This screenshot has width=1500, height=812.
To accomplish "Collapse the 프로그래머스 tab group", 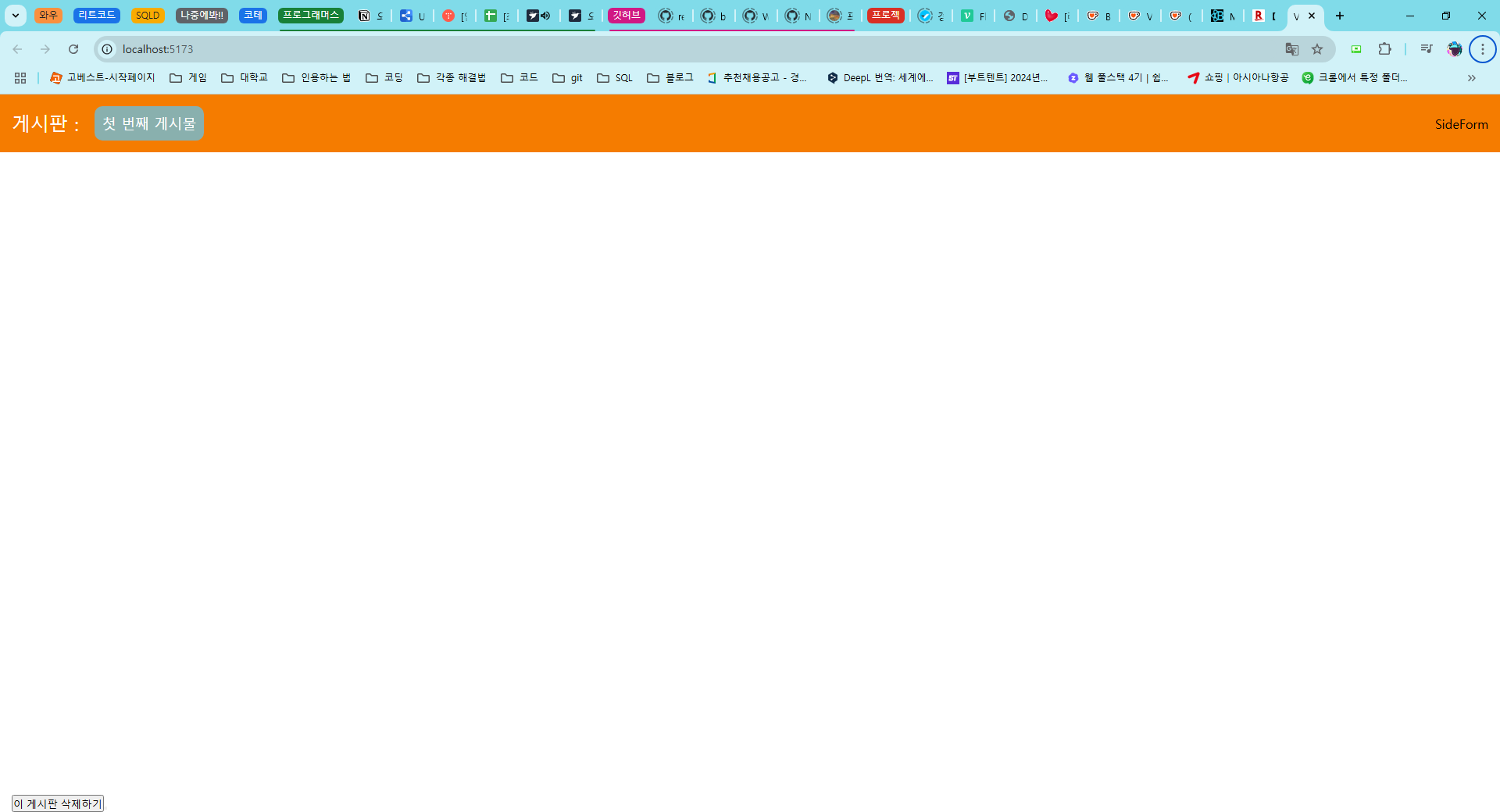I will point(311,16).
